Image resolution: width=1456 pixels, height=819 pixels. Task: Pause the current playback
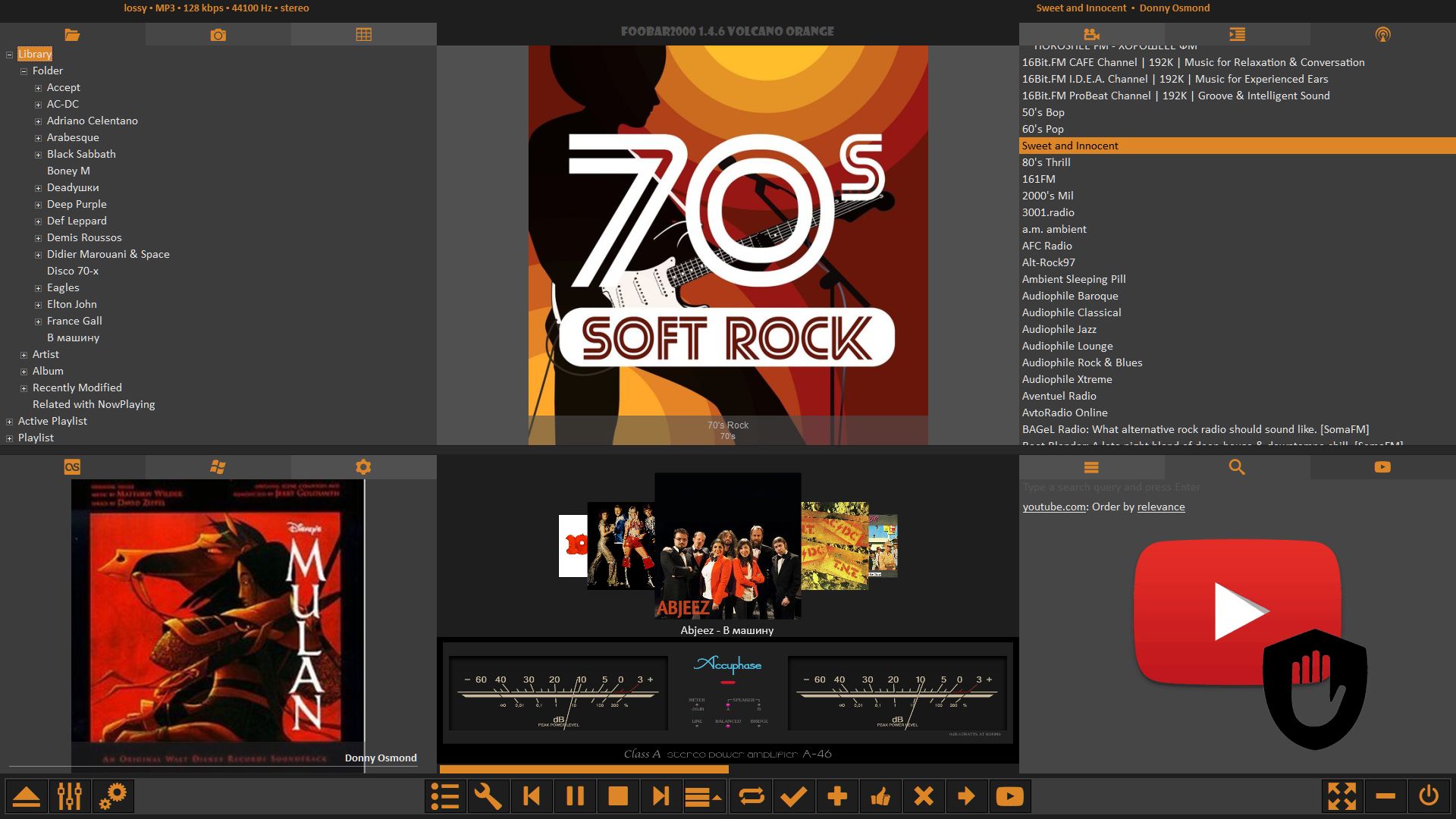click(x=575, y=796)
